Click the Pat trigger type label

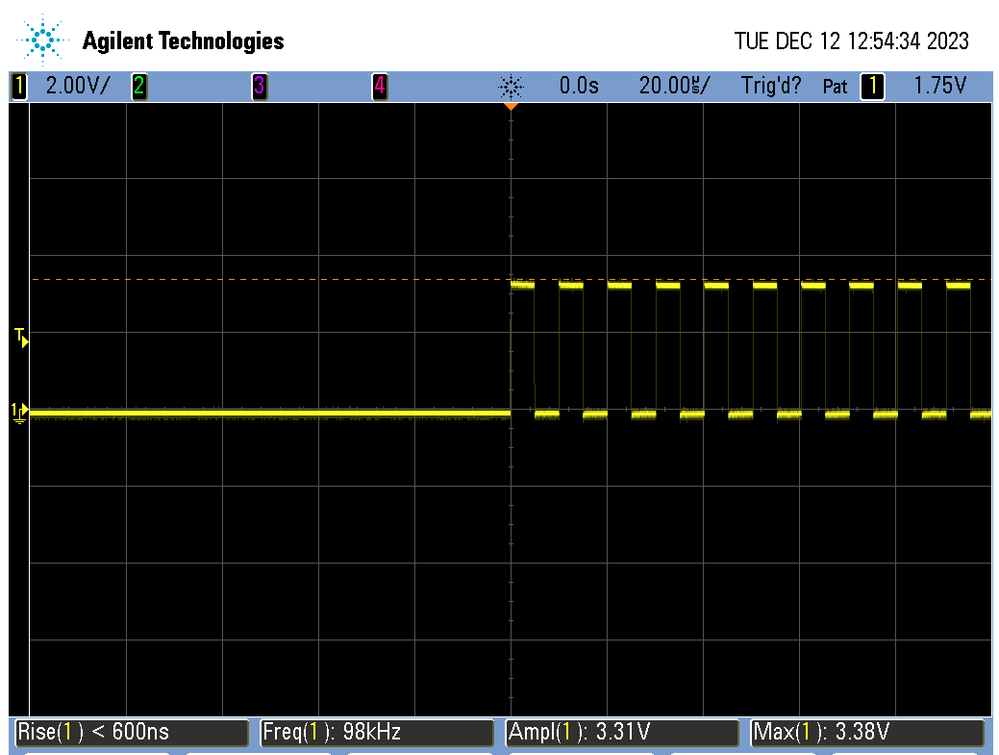pyautogui.click(x=835, y=87)
